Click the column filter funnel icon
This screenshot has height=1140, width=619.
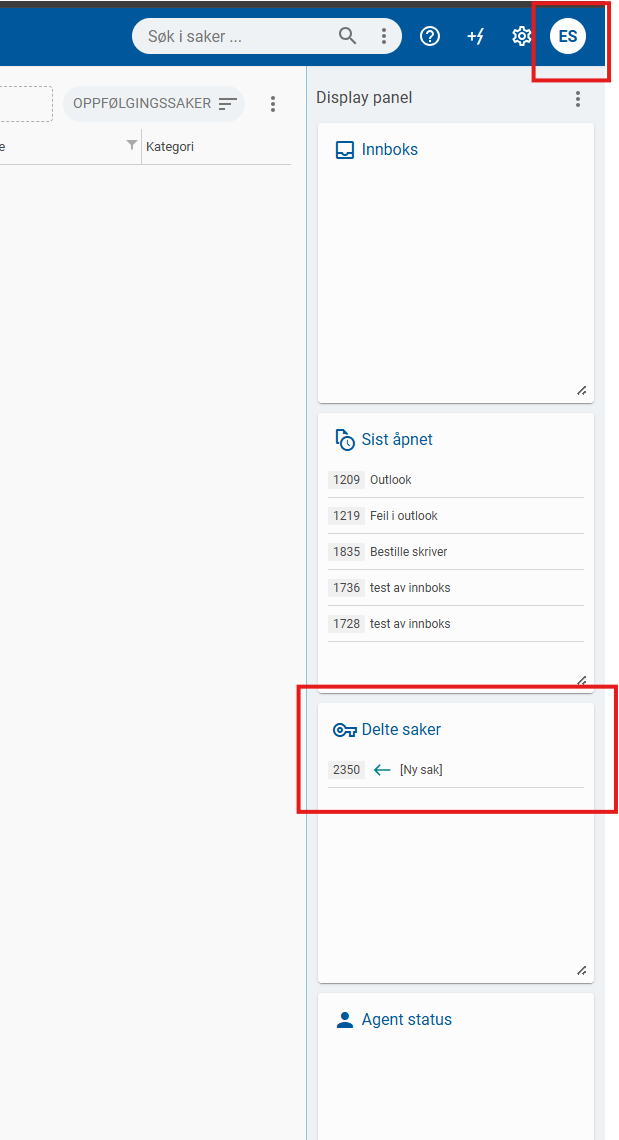132,146
